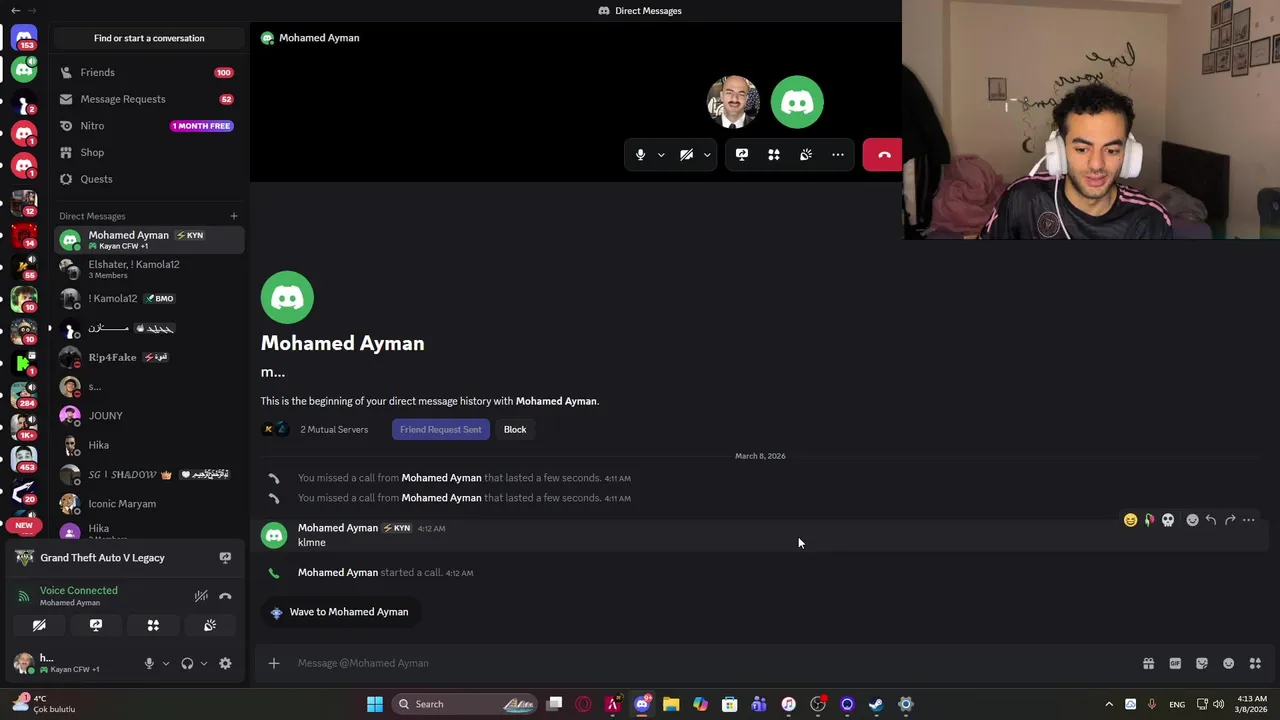Open Quests

(x=148, y=179)
